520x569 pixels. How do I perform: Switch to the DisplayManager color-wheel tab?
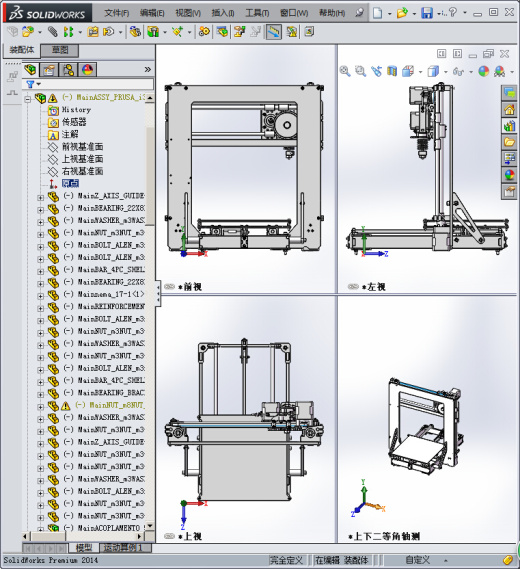(87, 69)
